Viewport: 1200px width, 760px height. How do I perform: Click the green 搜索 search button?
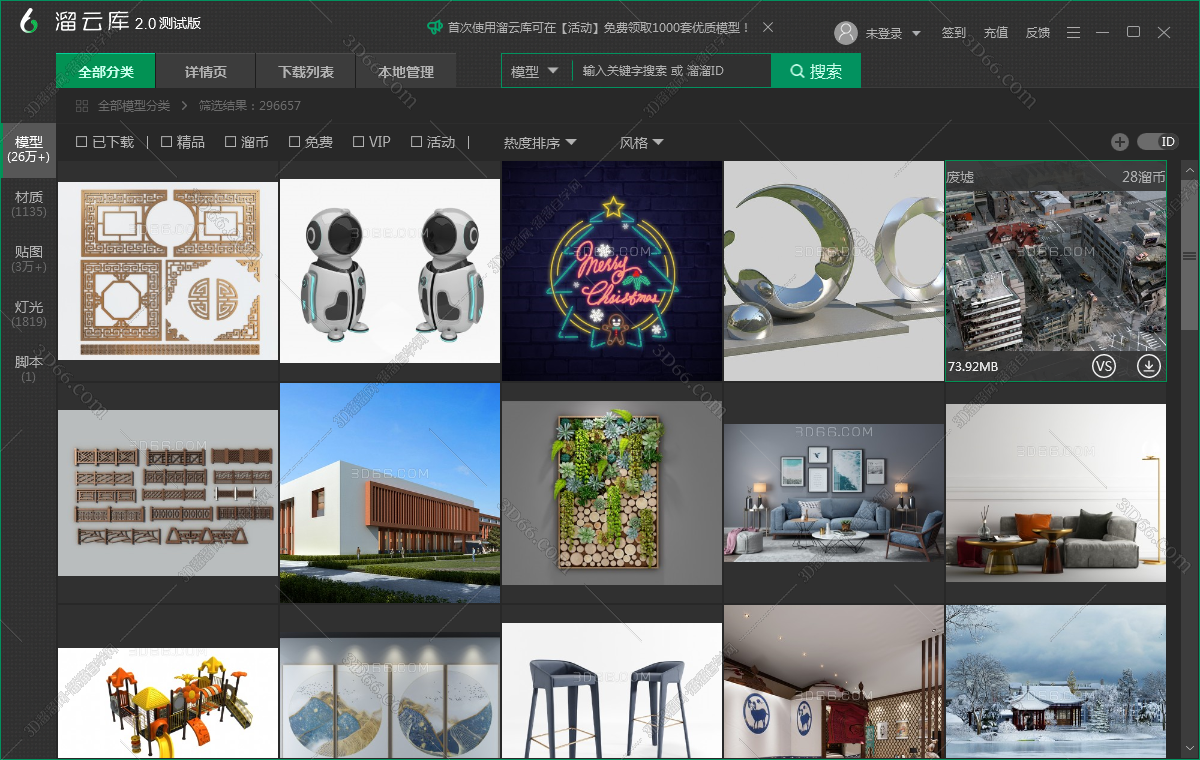coord(816,71)
